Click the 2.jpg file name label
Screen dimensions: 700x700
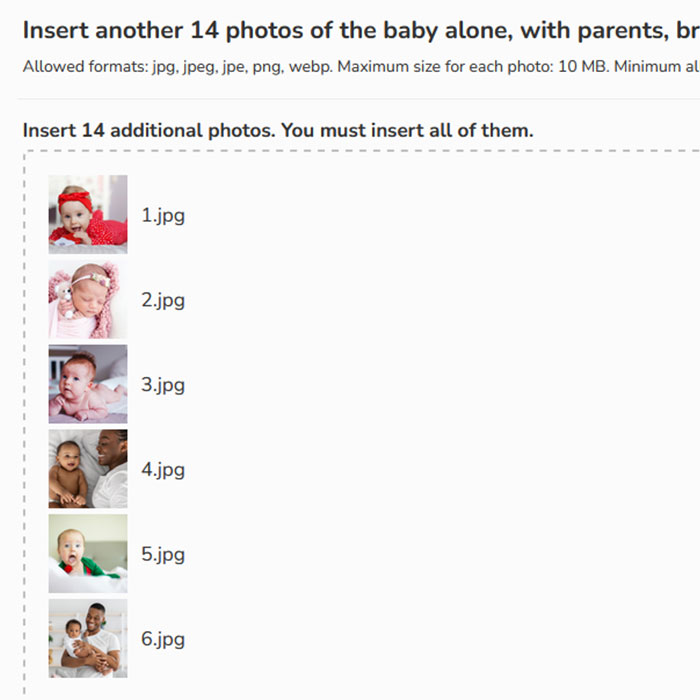pos(163,301)
